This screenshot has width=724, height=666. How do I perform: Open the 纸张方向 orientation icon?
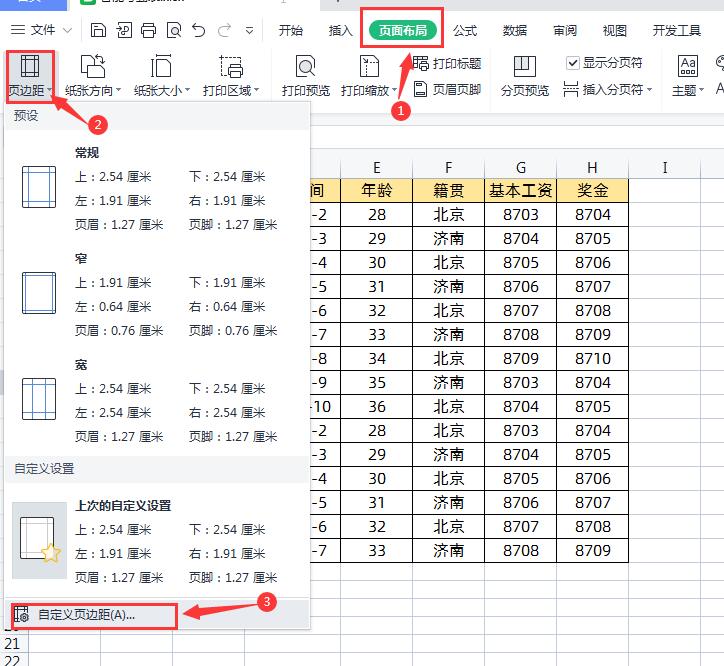click(x=92, y=68)
